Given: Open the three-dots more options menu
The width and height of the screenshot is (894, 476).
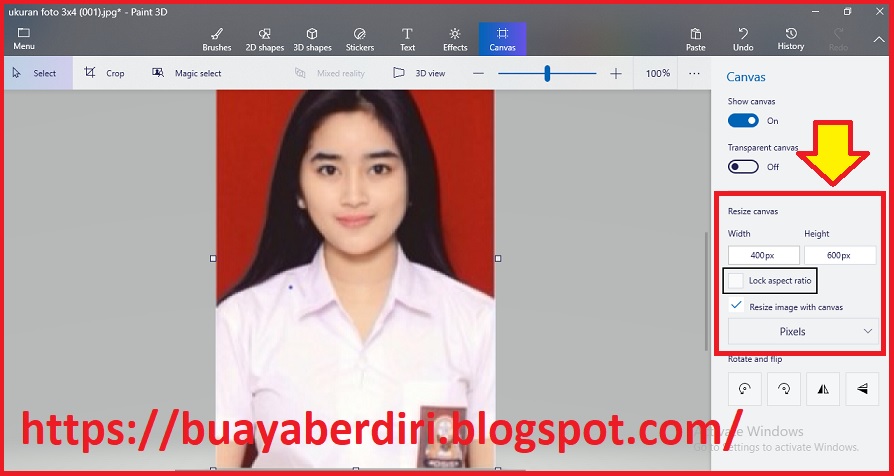Looking at the screenshot, I should tap(694, 73).
